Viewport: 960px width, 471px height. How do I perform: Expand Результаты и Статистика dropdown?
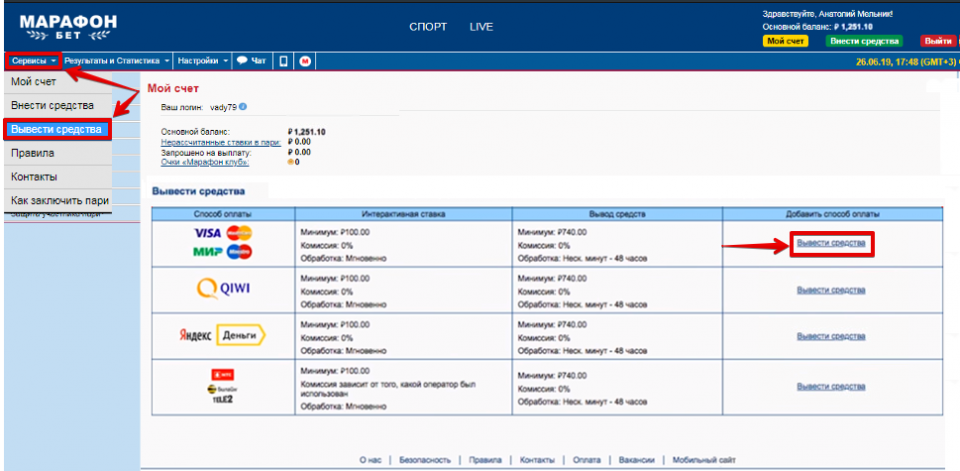(118, 61)
